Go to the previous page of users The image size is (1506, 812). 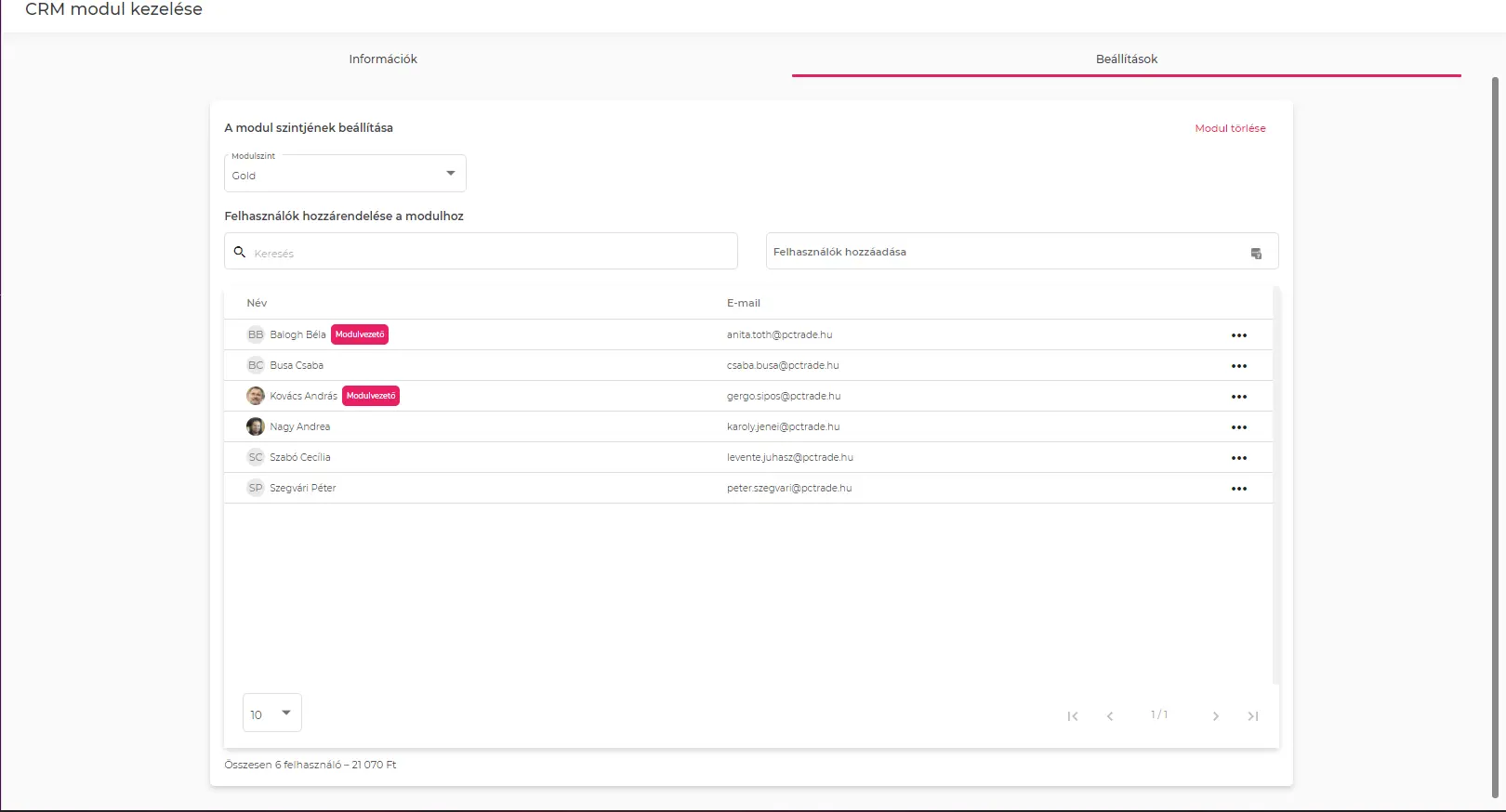click(x=1110, y=716)
